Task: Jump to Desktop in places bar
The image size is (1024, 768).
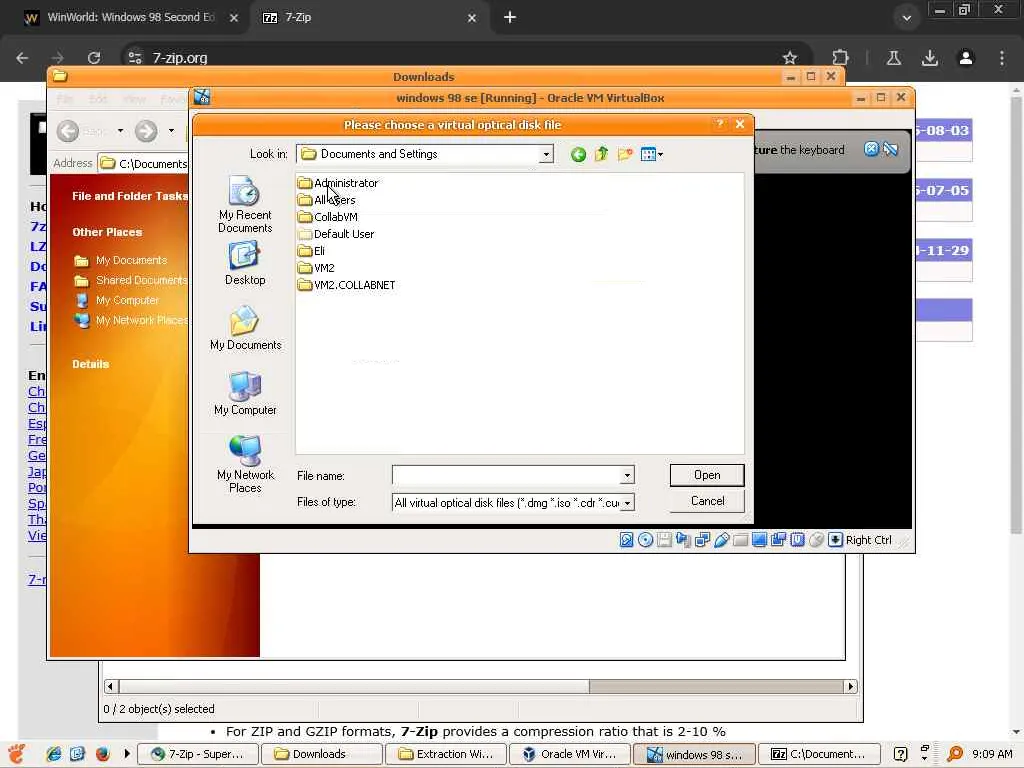Action: [x=245, y=263]
